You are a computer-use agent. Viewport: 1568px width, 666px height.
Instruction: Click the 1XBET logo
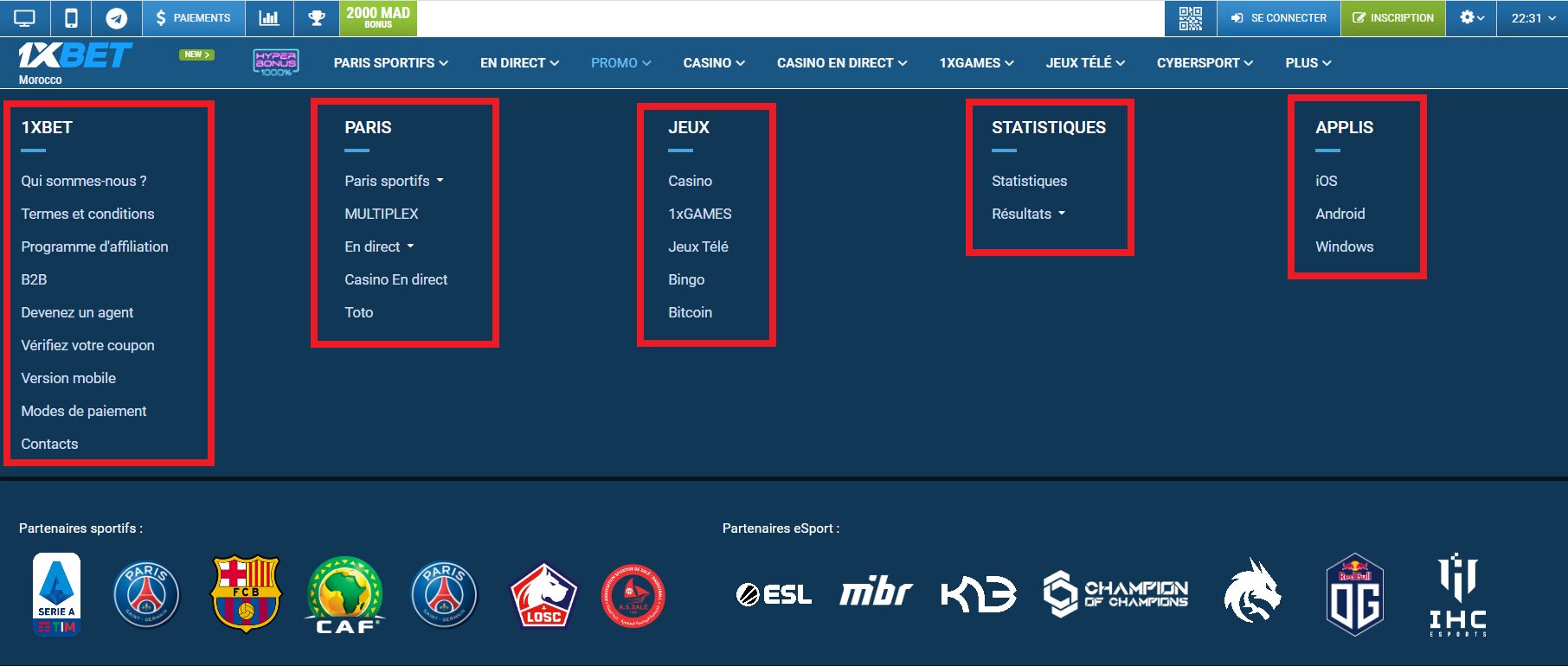coord(74,56)
